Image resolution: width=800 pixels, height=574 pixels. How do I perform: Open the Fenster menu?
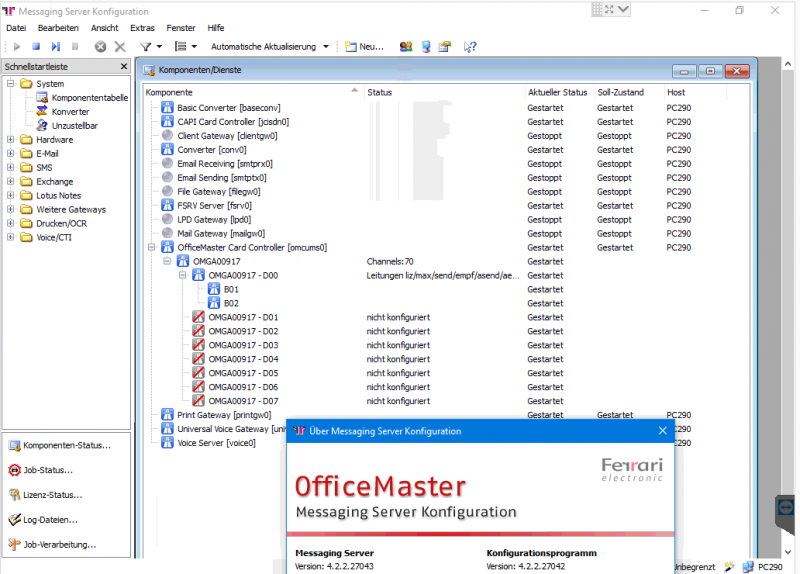(x=181, y=28)
